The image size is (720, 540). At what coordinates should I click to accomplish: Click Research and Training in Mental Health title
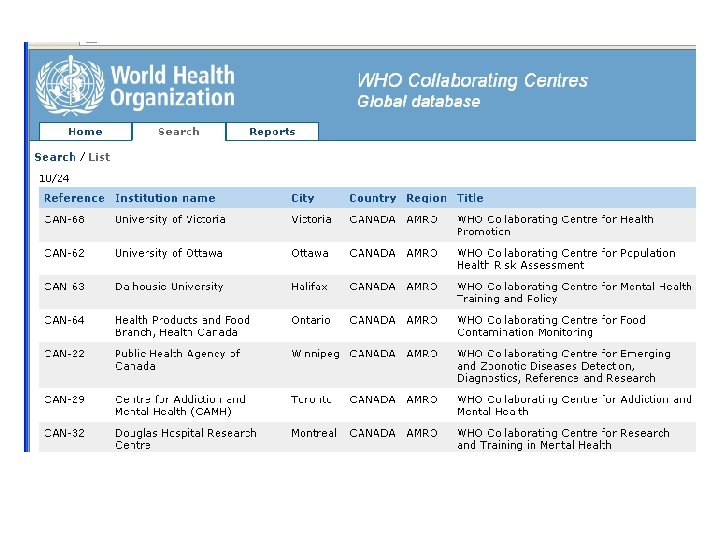click(563, 439)
